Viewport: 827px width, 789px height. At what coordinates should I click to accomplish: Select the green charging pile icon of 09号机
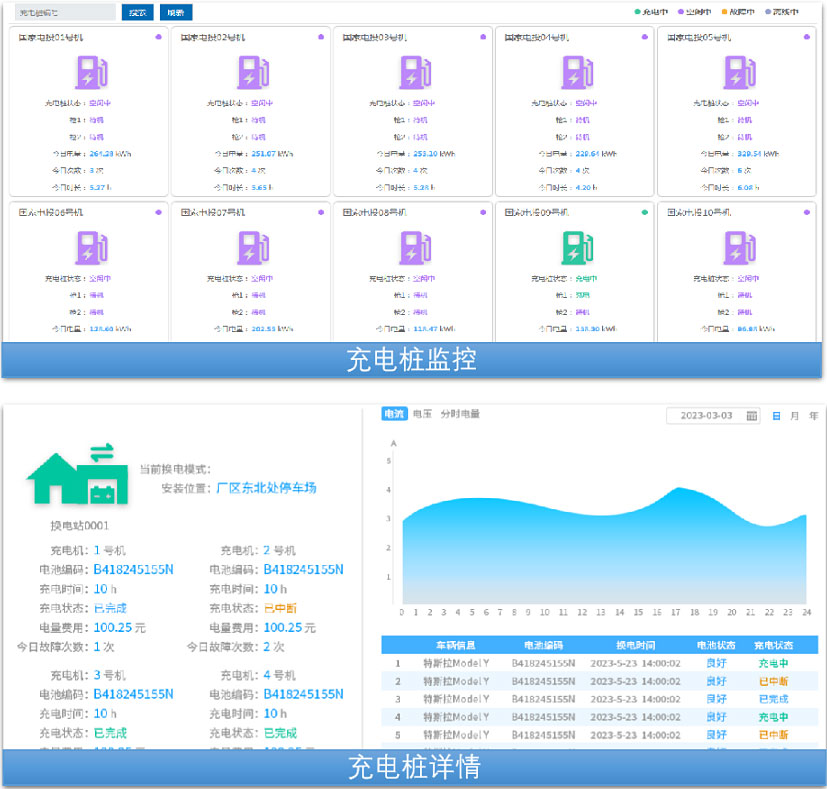point(577,247)
